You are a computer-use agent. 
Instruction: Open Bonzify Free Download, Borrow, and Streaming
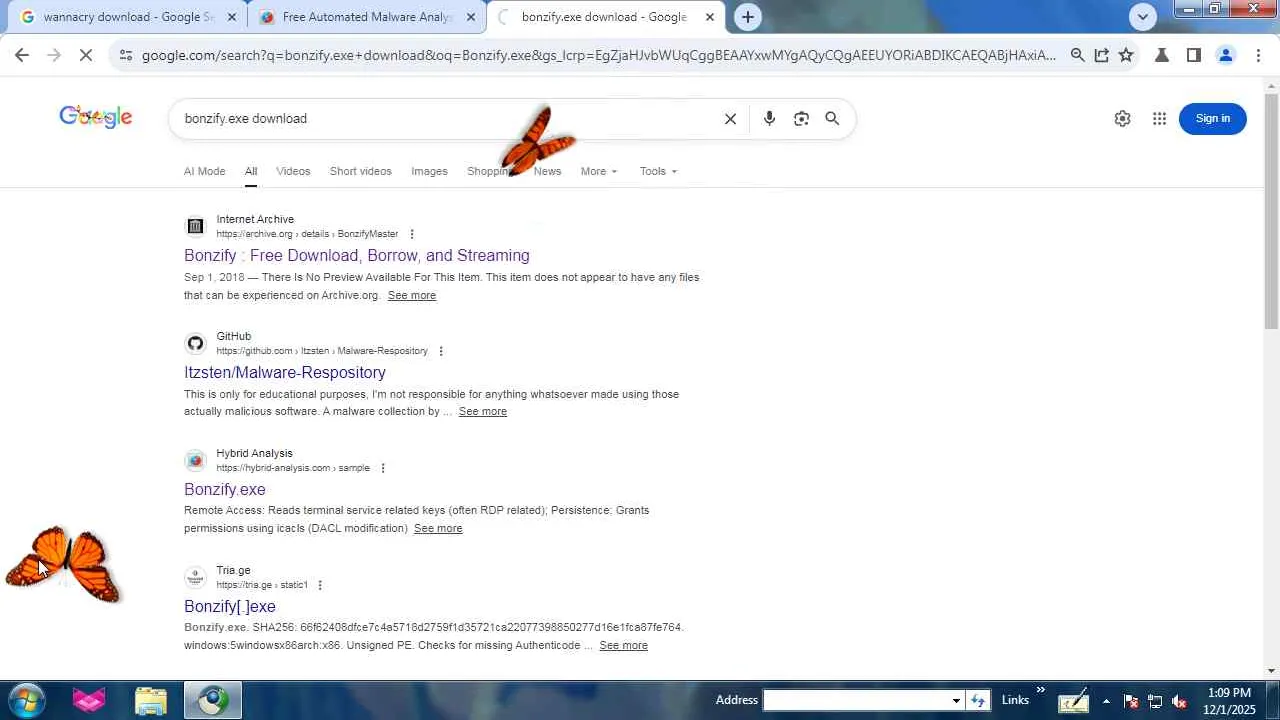tap(357, 256)
